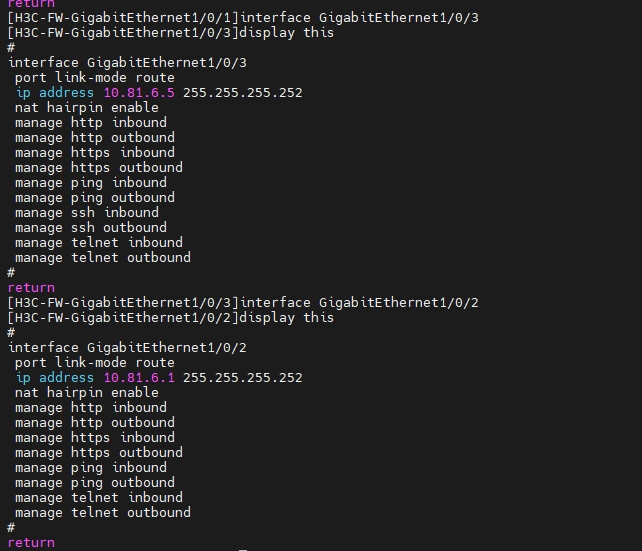Click the IP address 10.81.6.1

click(139, 378)
